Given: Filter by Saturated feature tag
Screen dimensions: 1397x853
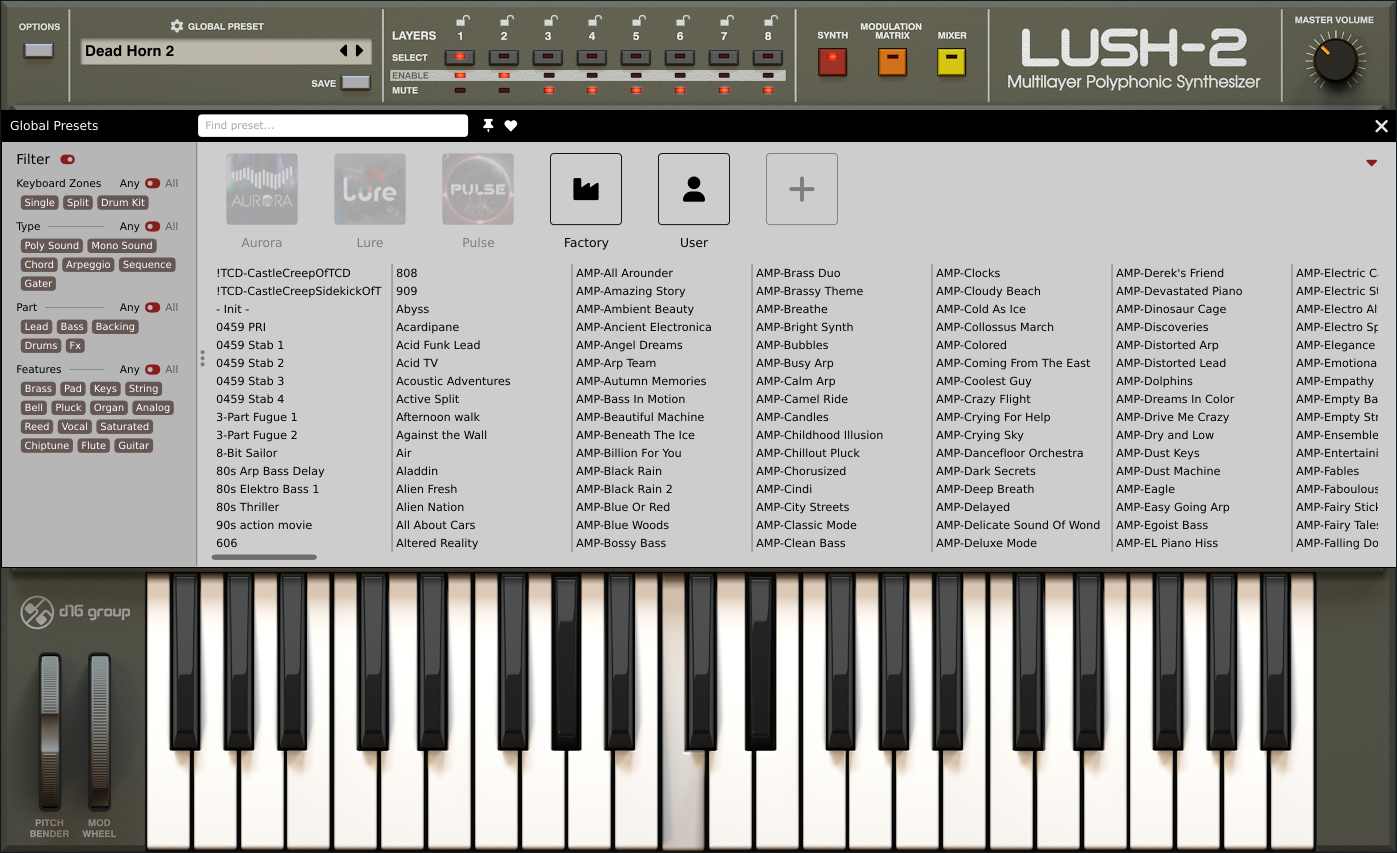Looking at the screenshot, I should click(125, 426).
